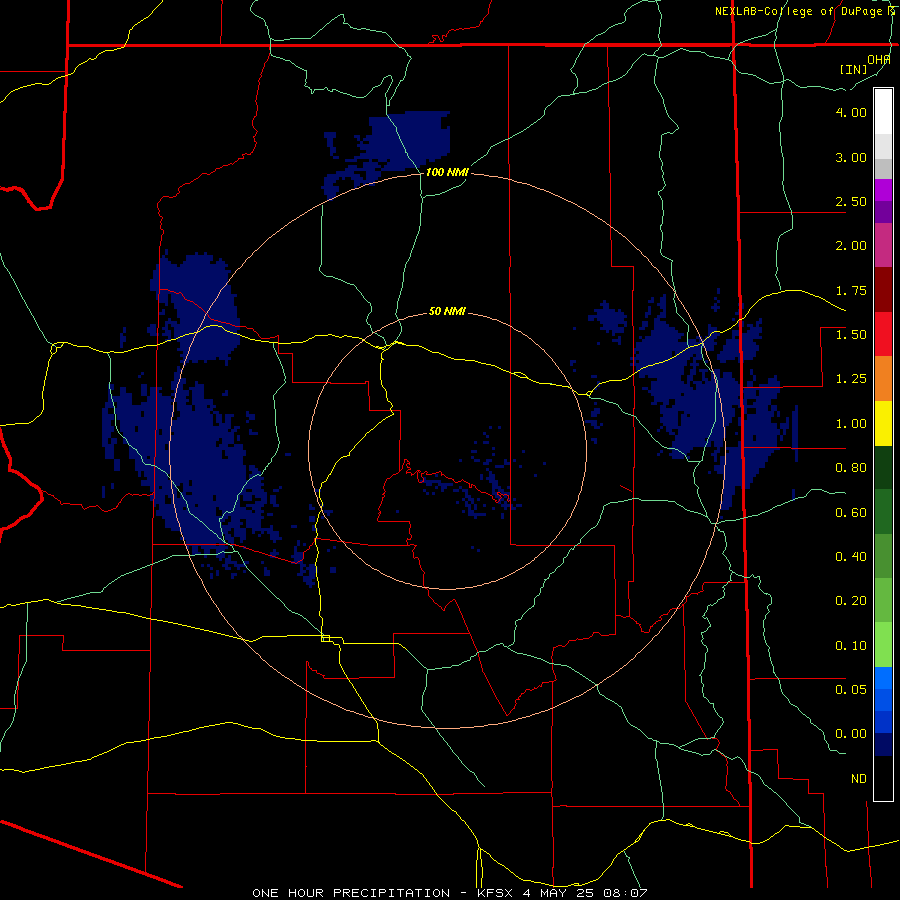The width and height of the screenshot is (900, 900).
Task: Click the 100 NMI range ring label
Action: [447, 172]
